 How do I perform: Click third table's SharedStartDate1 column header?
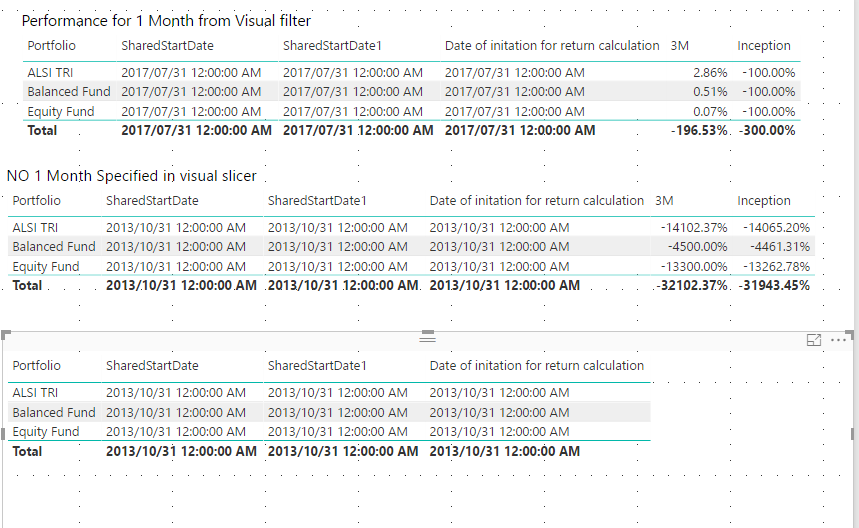point(317,365)
